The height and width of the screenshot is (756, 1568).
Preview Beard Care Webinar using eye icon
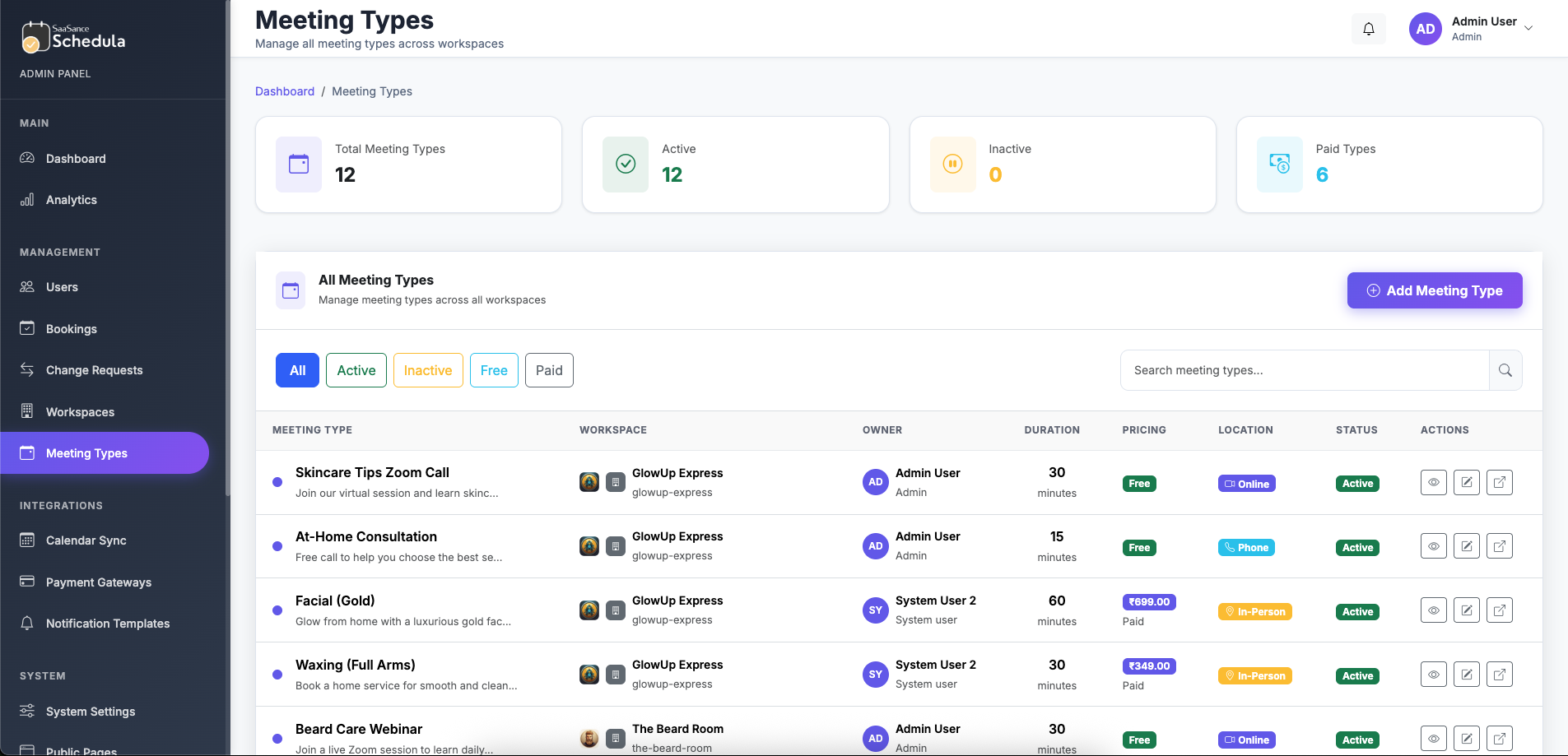point(1434,738)
